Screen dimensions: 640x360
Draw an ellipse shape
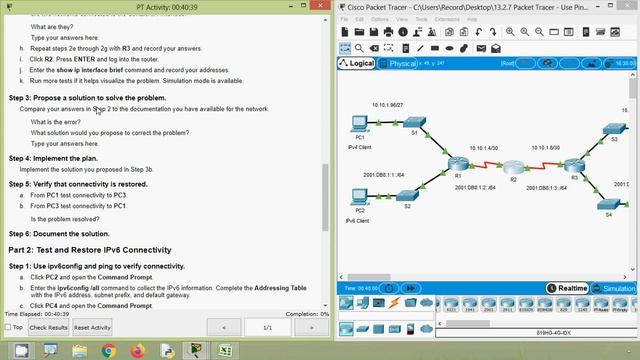pos(449,49)
